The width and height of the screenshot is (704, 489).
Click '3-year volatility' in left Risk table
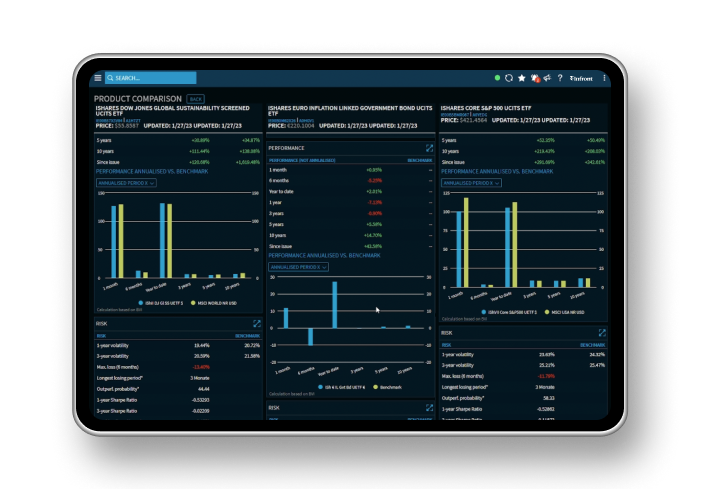(x=113, y=356)
